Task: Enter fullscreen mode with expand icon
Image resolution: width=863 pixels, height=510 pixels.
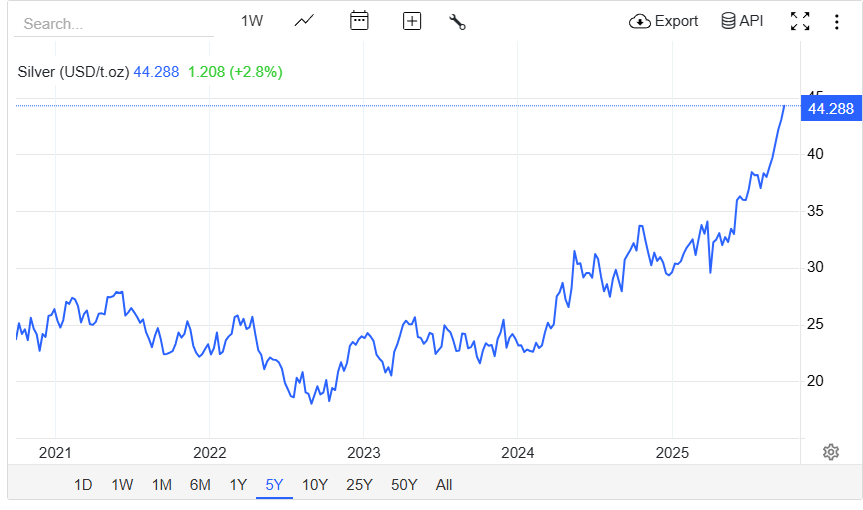Action: click(x=800, y=21)
